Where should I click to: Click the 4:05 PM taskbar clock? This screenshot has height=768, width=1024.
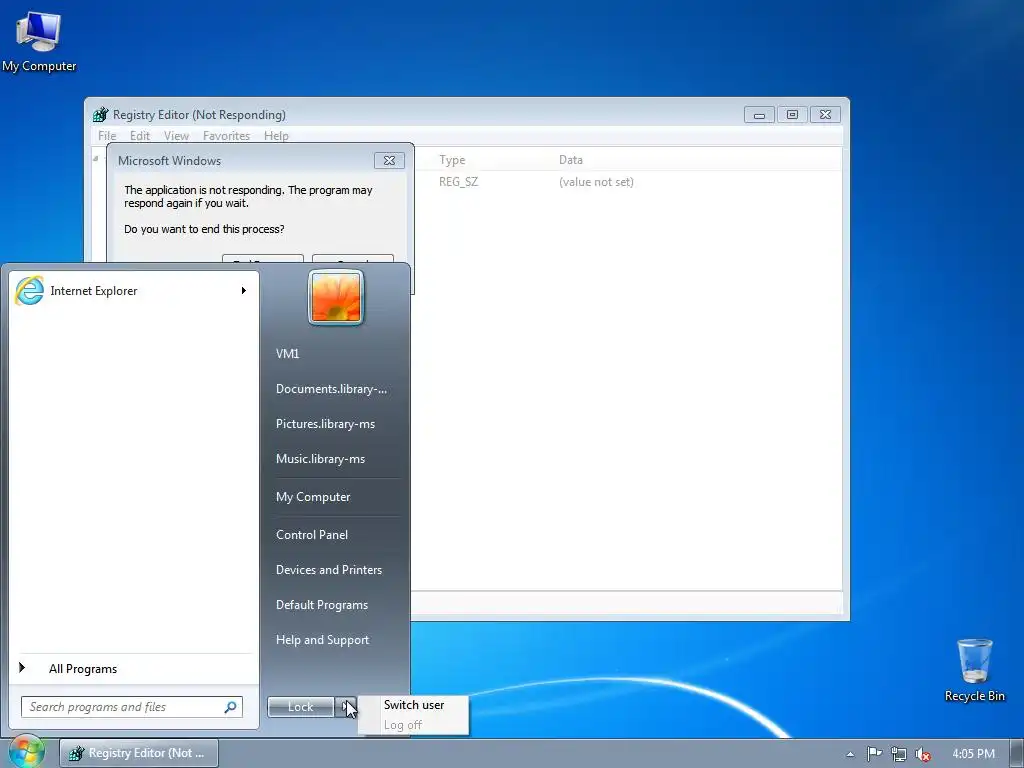click(973, 754)
